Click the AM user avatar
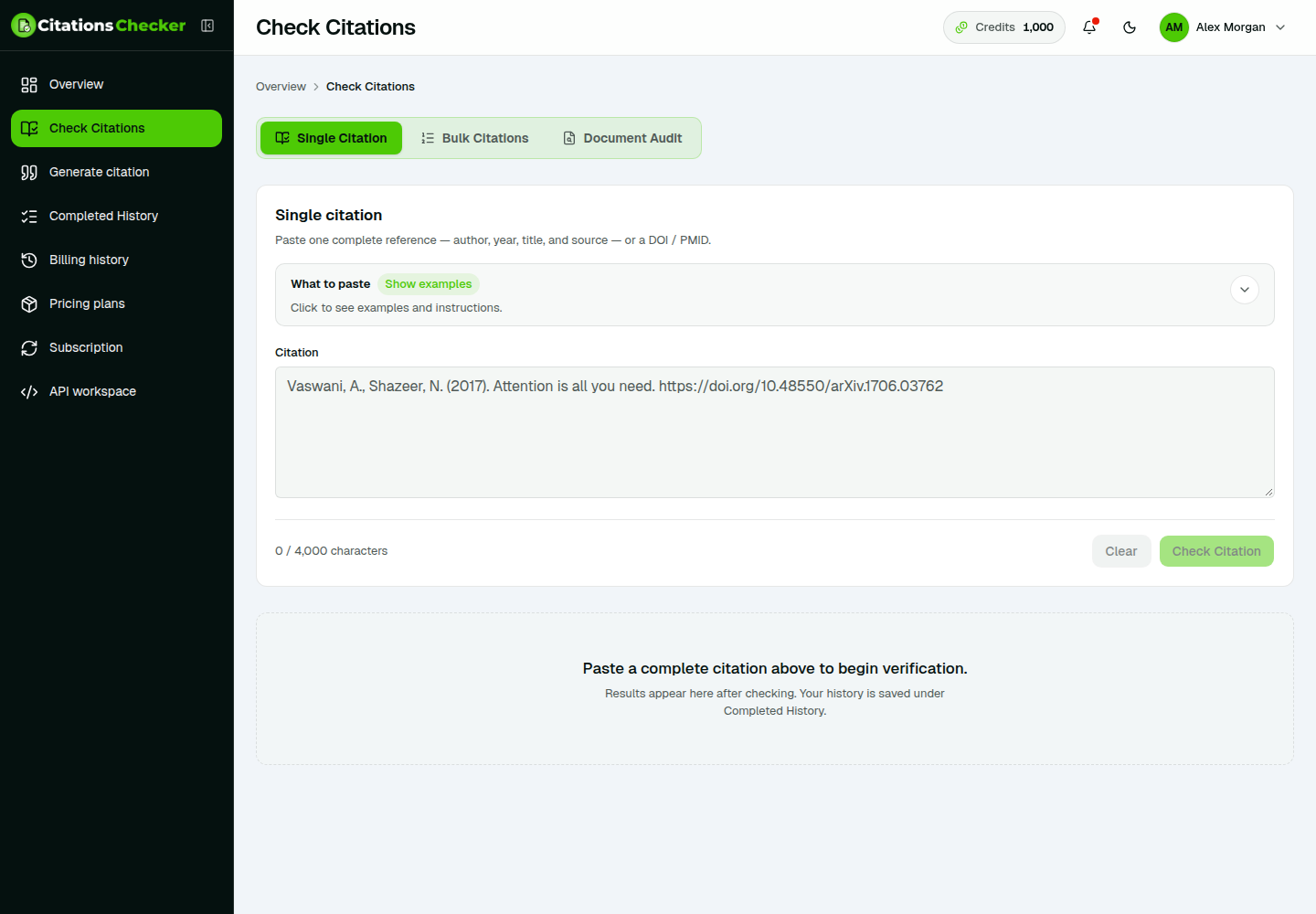This screenshot has width=1316, height=914. pos(1174,27)
